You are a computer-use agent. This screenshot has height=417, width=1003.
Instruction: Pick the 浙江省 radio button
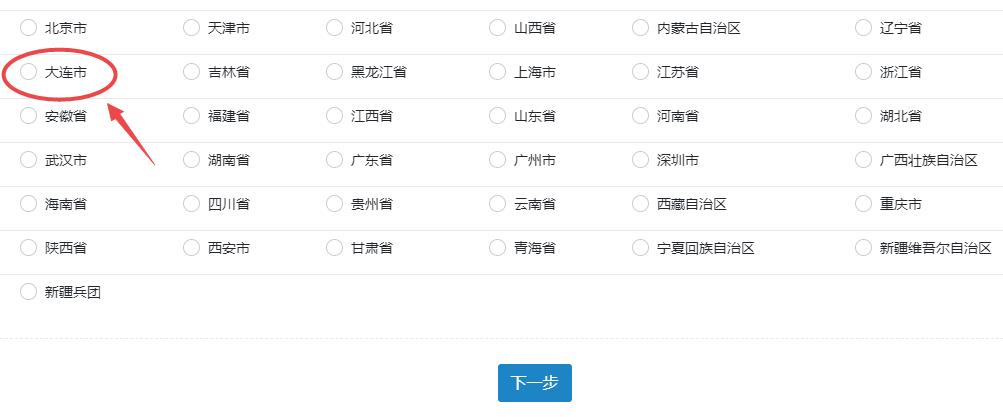click(863, 72)
